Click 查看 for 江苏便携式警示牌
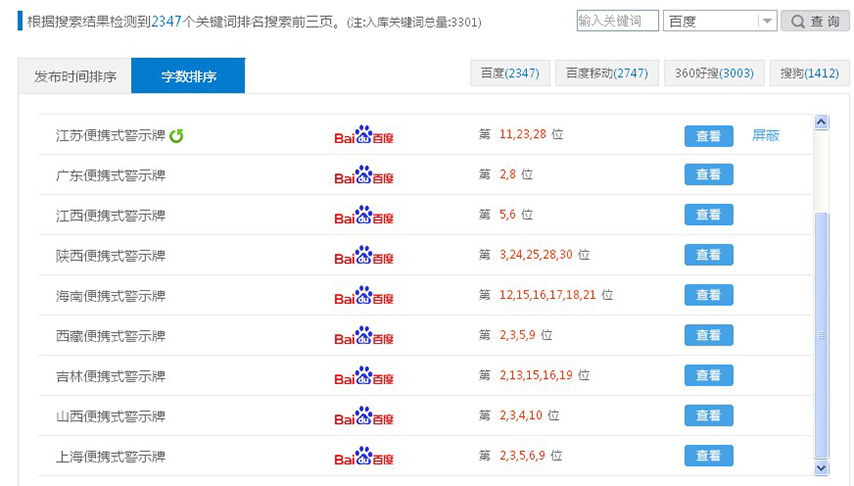Screen dimensions: 854x486 click(709, 136)
